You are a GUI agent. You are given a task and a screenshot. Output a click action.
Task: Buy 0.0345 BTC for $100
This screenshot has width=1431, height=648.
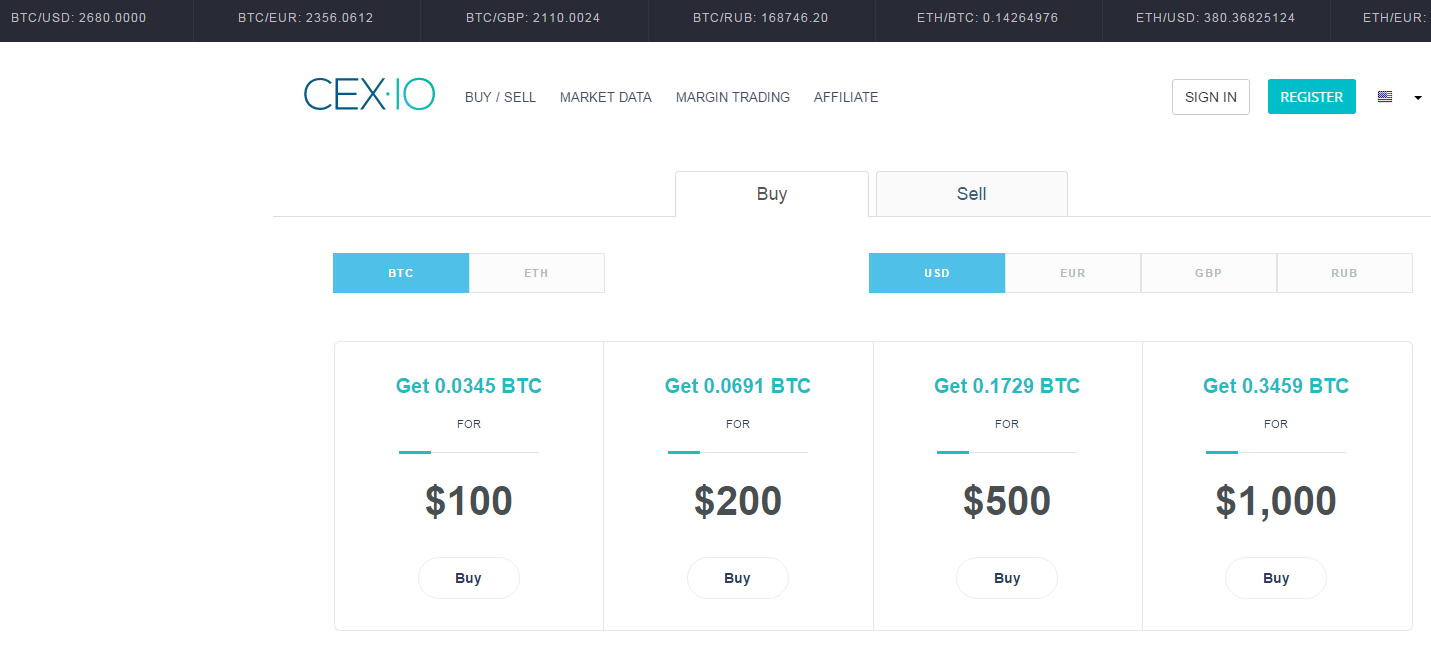(x=468, y=577)
